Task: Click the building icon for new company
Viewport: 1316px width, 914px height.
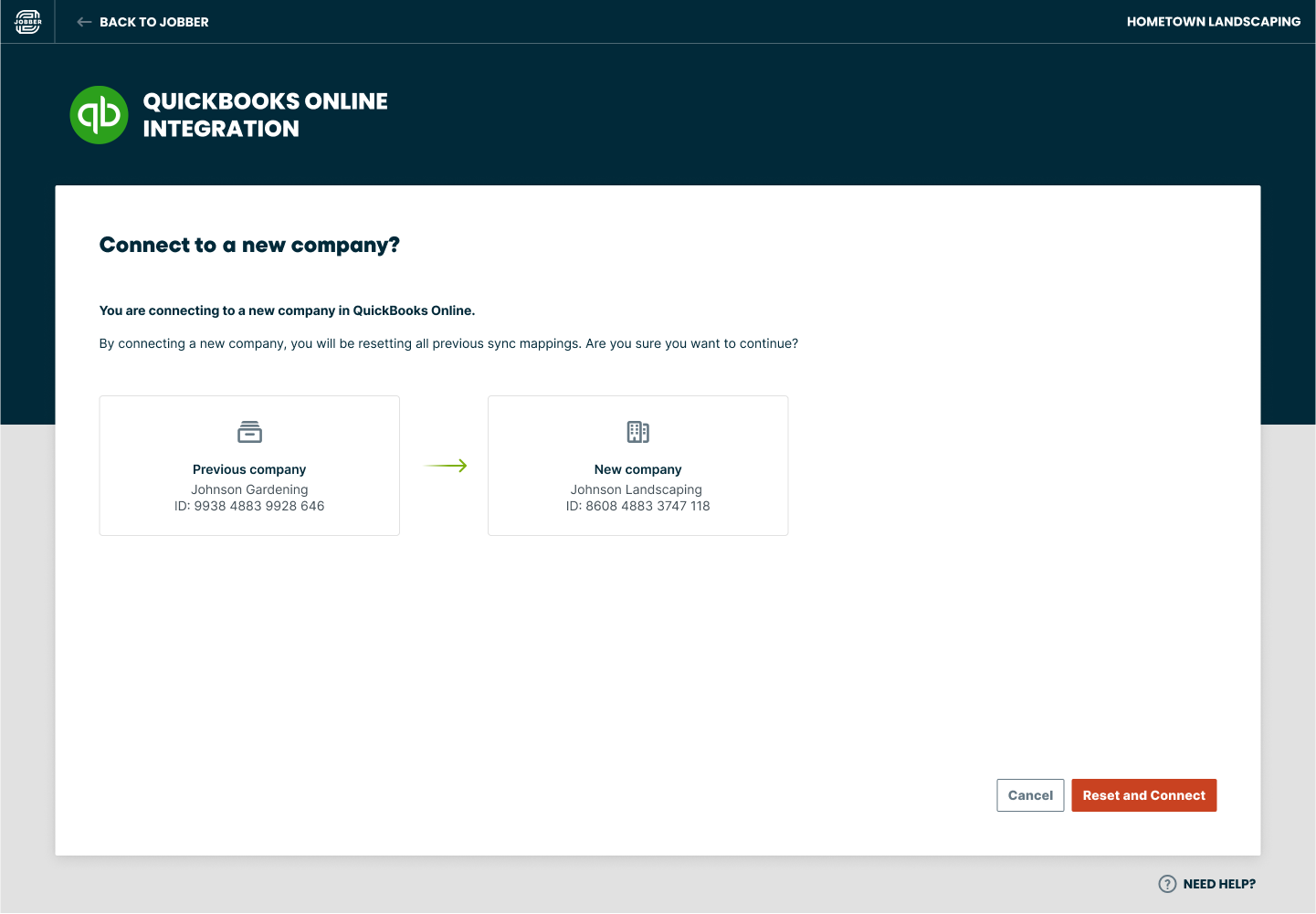Action: tap(637, 432)
